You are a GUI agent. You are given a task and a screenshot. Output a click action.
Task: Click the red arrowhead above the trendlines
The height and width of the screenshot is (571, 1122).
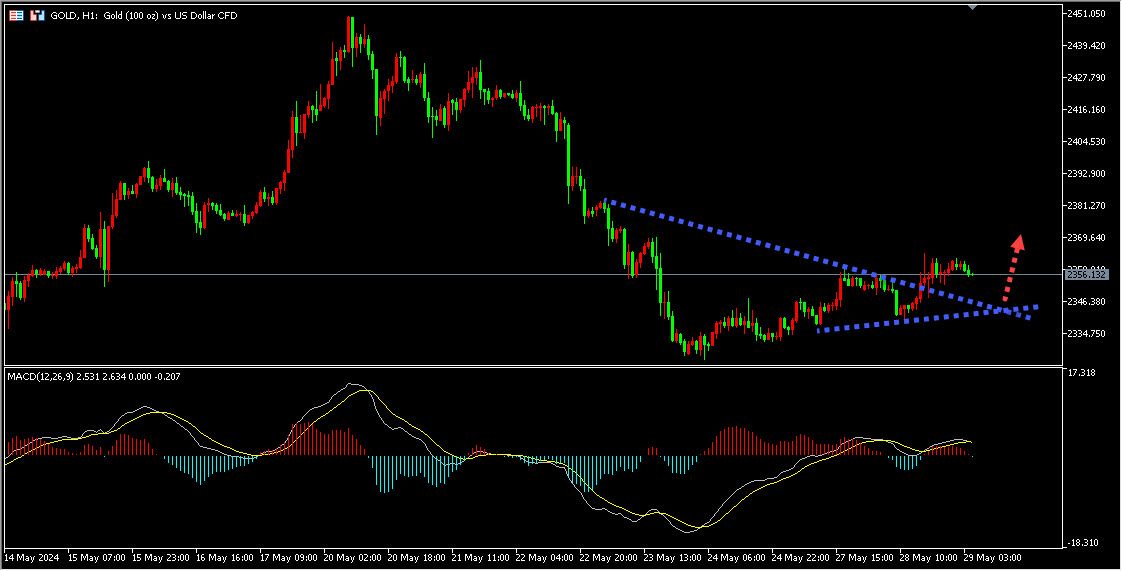pyautogui.click(x=1018, y=242)
